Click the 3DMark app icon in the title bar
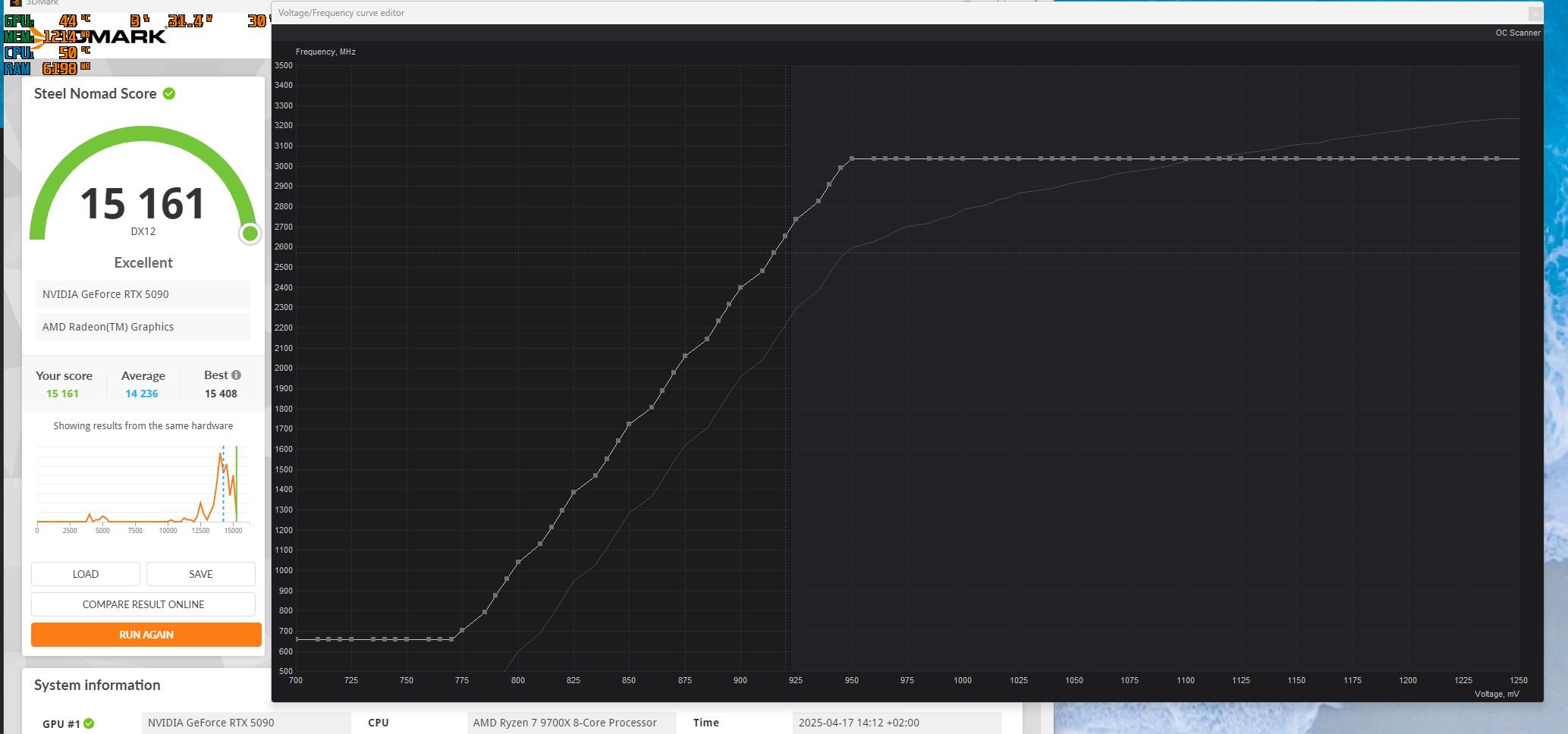 15,3
